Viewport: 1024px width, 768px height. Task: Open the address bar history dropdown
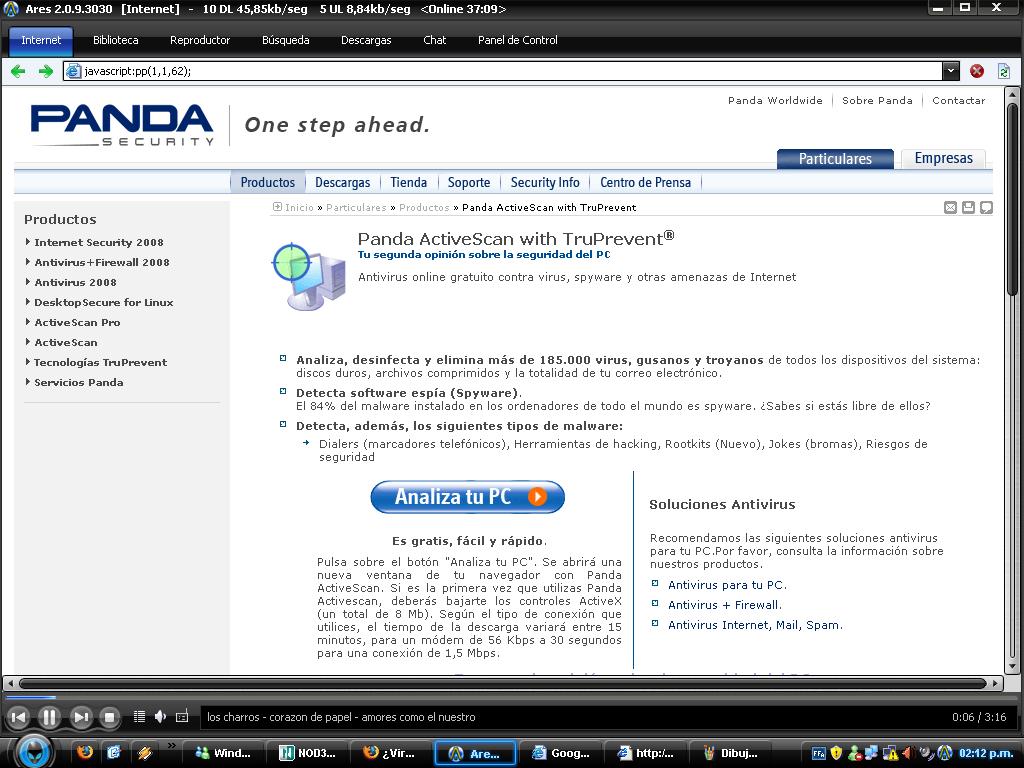point(951,71)
